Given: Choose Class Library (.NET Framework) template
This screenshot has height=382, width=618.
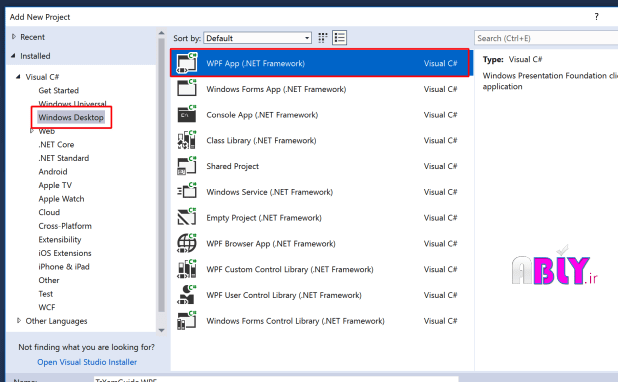Looking at the screenshot, I should point(261,140).
